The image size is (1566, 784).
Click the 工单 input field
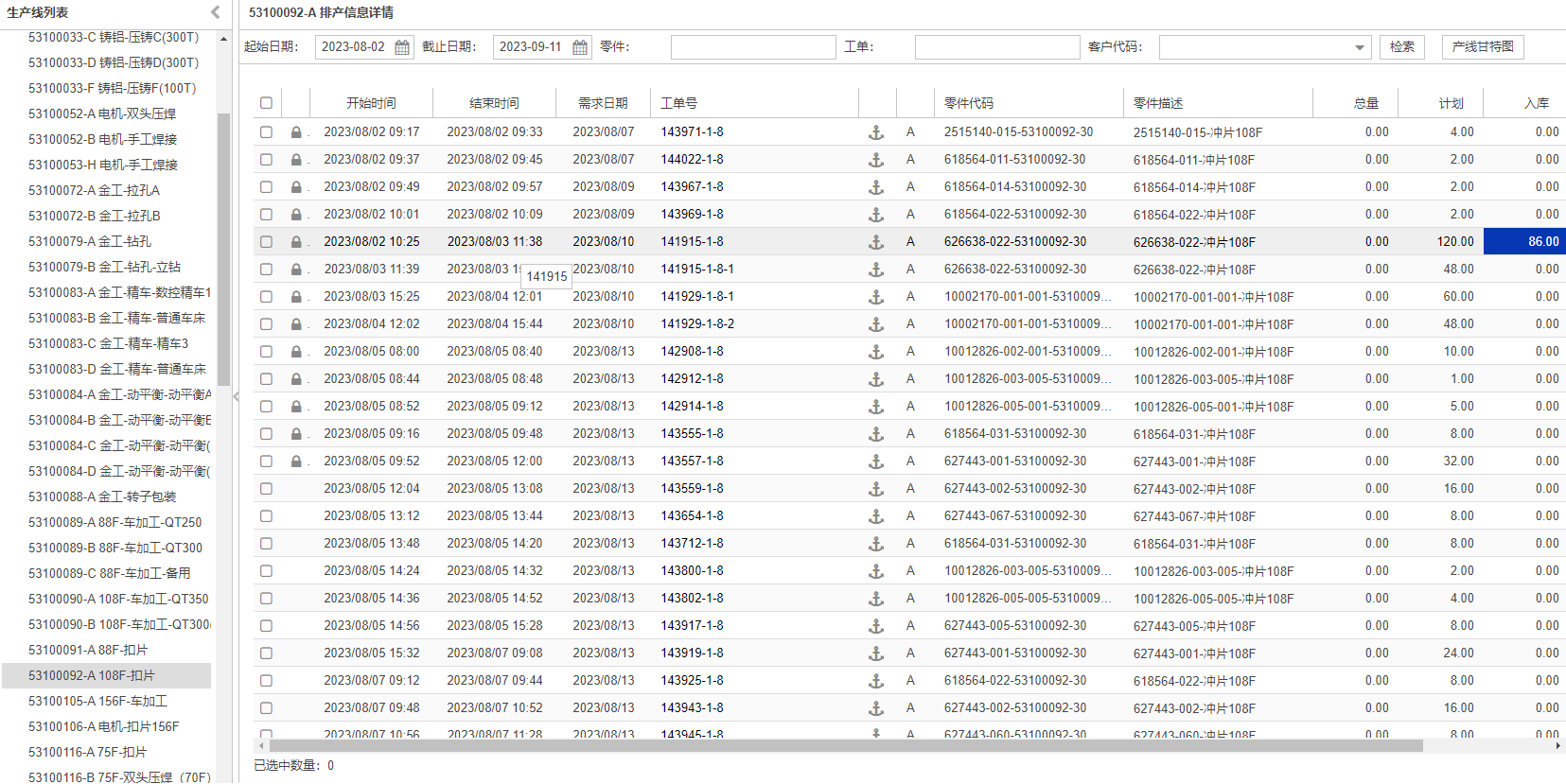click(997, 47)
